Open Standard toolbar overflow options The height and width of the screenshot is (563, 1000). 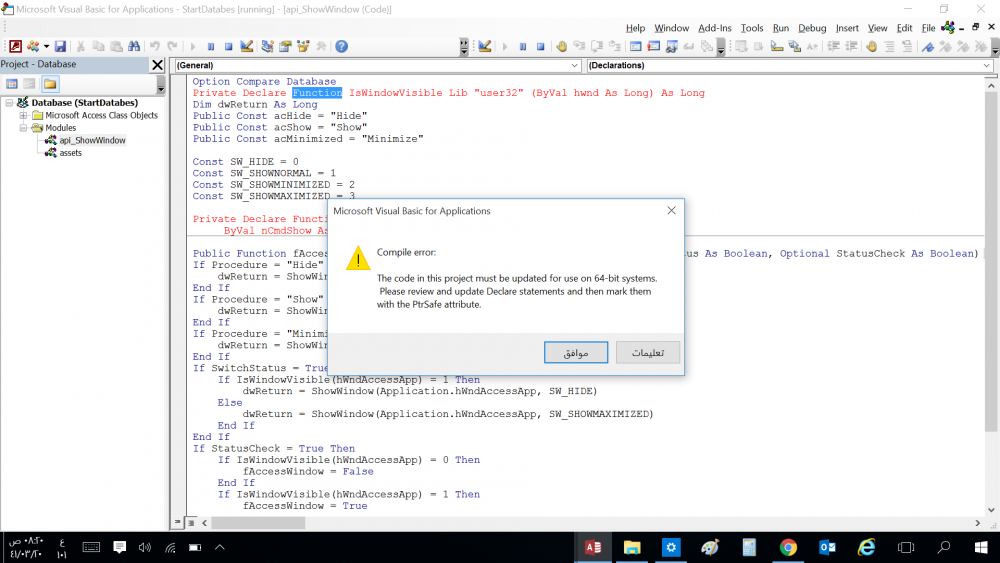[x=464, y=47]
